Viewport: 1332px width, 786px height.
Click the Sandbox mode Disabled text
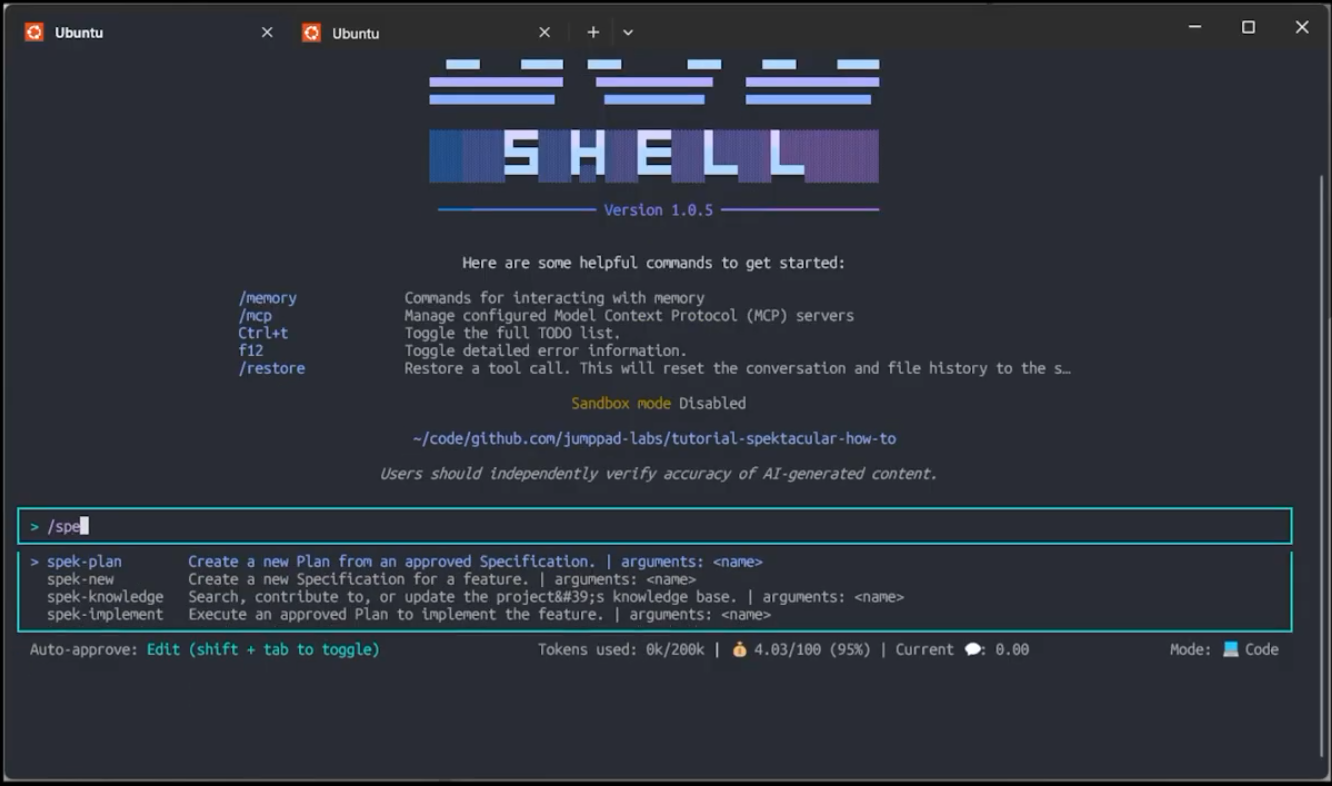659,403
